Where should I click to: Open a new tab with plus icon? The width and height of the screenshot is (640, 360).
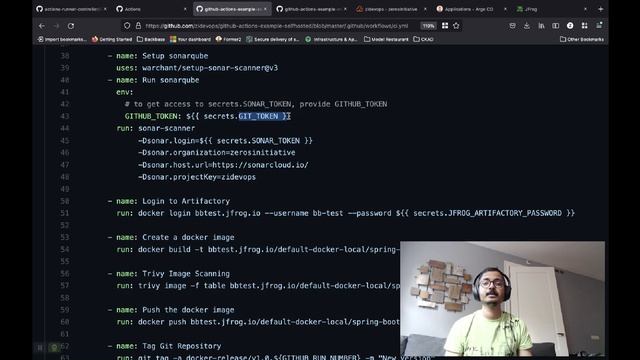(x=600, y=9)
